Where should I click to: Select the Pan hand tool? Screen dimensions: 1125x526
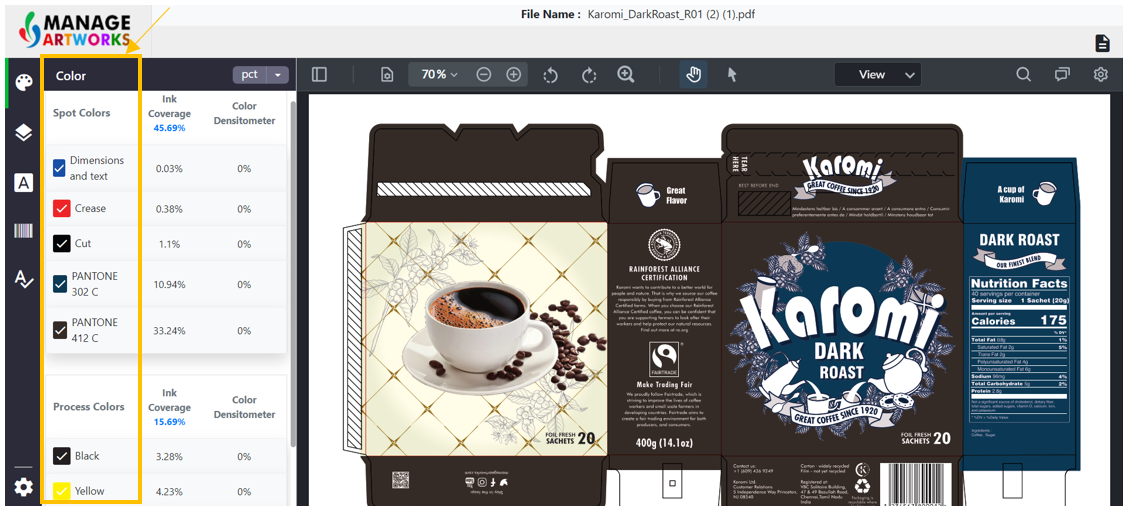pyautogui.click(x=693, y=75)
